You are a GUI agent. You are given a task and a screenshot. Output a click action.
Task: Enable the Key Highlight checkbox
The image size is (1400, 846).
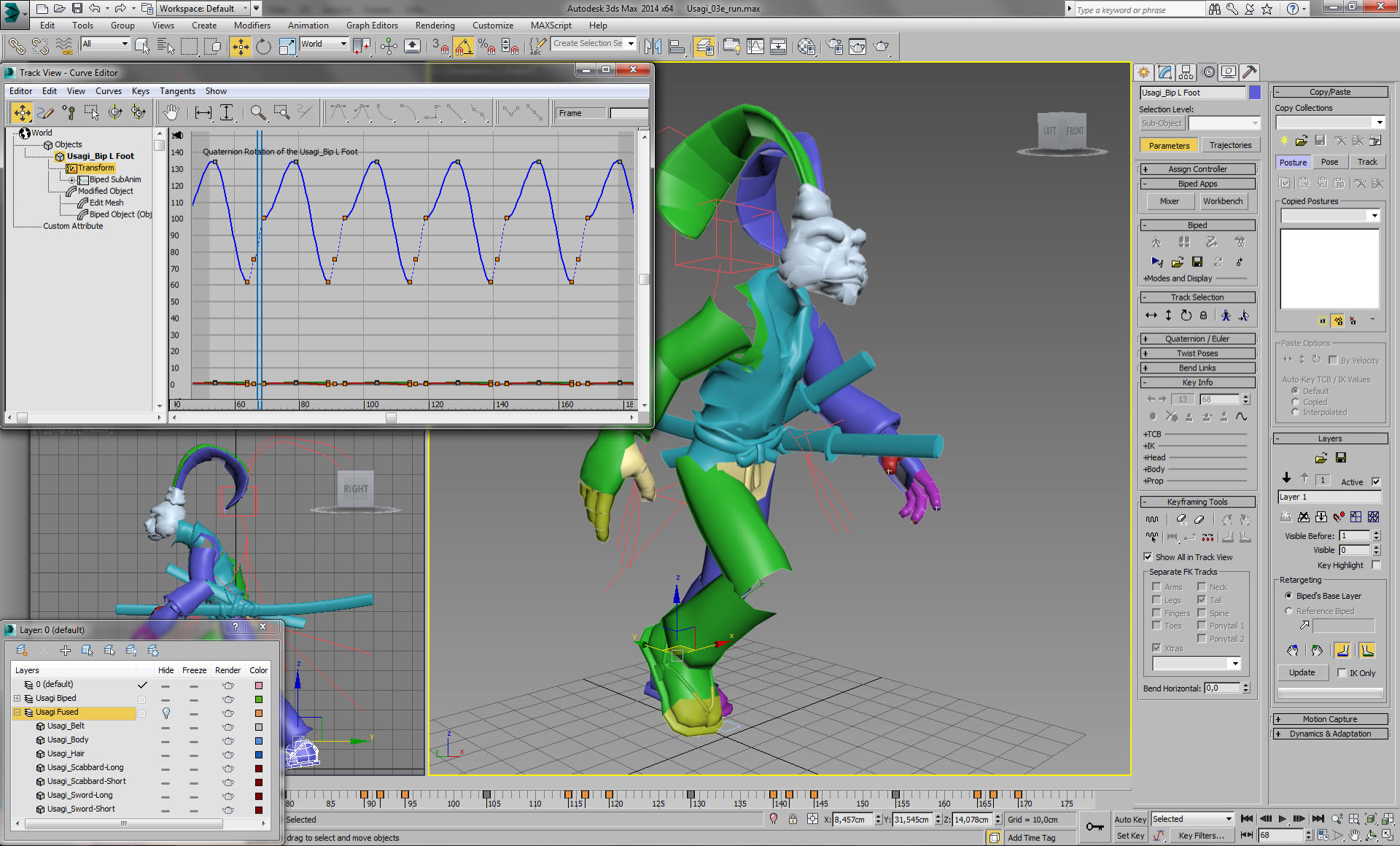click(x=1376, y=565)
